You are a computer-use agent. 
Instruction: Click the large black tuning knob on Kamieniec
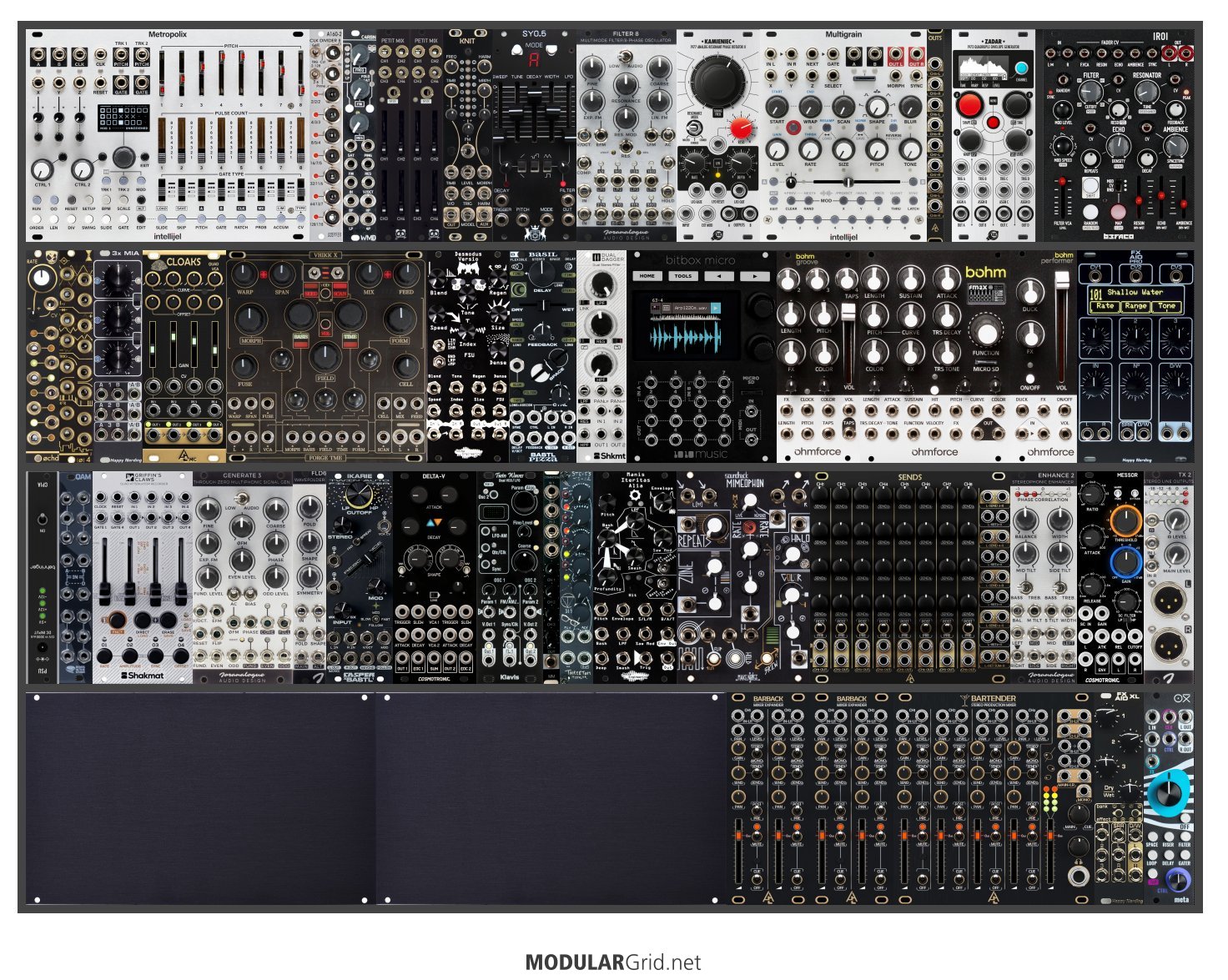coord(717,80)
